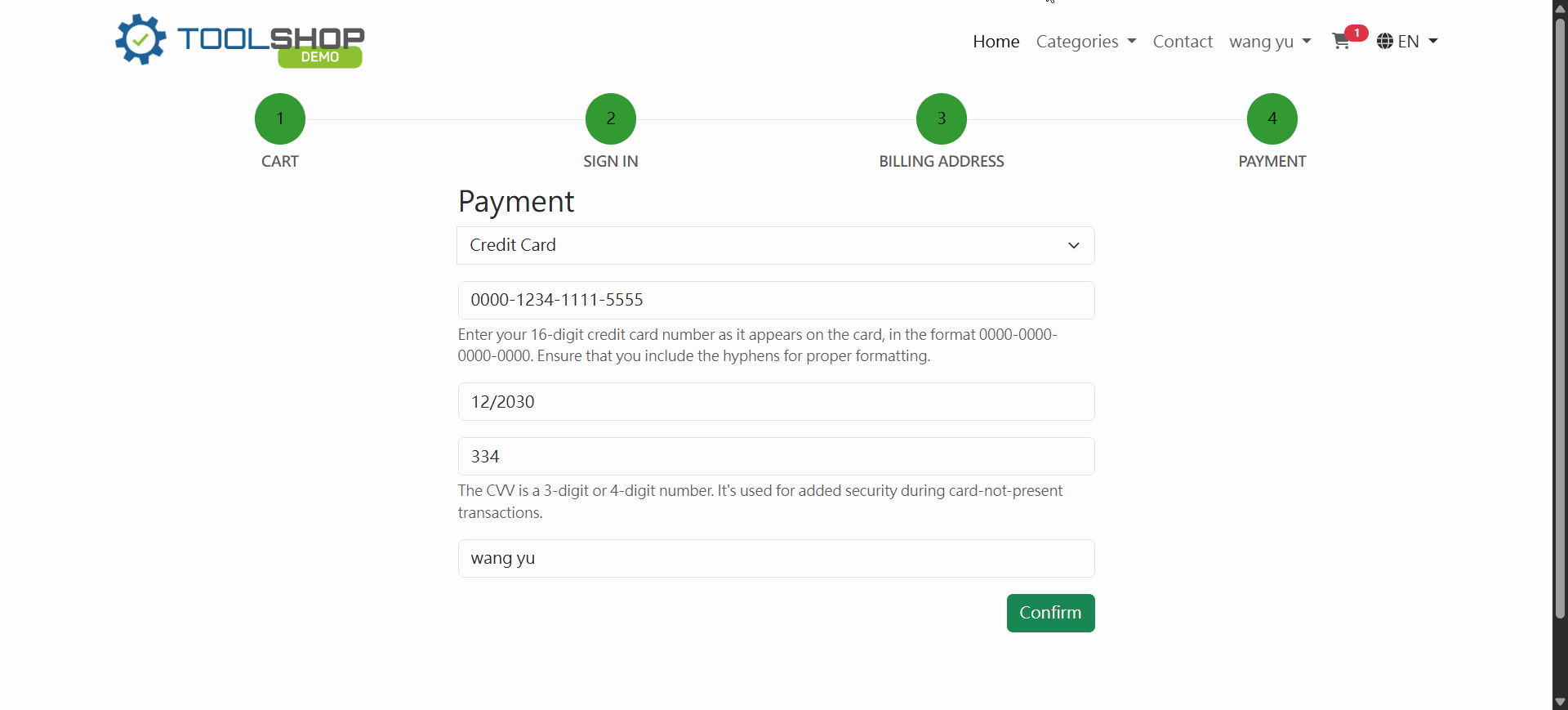1568x710 pixels.
Task: Click the red cart quantity badge
Action: 1356,33
